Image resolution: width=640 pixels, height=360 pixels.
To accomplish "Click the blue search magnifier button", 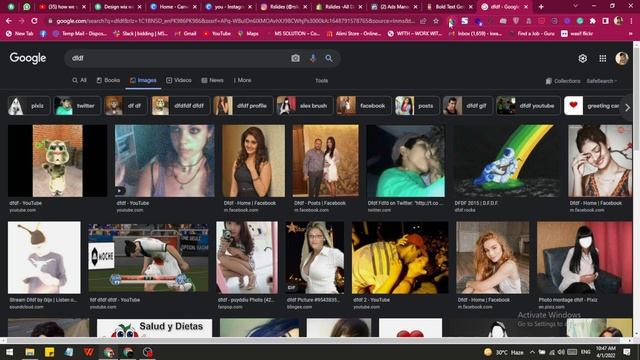I will click(x=329, y=58).
